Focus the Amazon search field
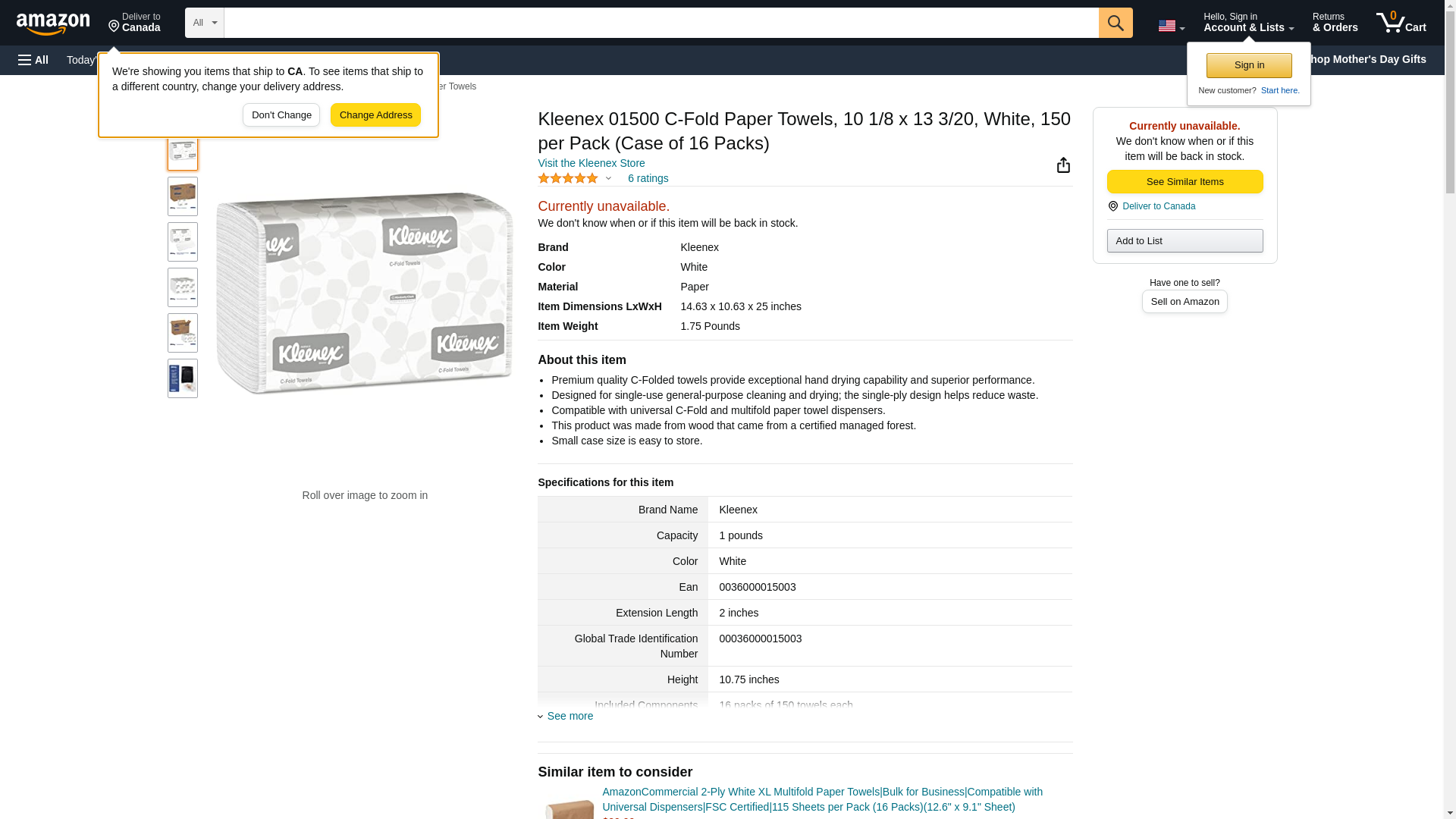 [x=661, y=23]
